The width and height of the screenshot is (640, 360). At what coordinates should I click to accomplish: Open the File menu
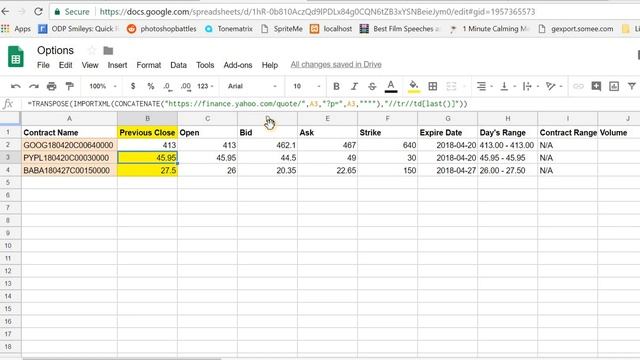coord(43,65)
